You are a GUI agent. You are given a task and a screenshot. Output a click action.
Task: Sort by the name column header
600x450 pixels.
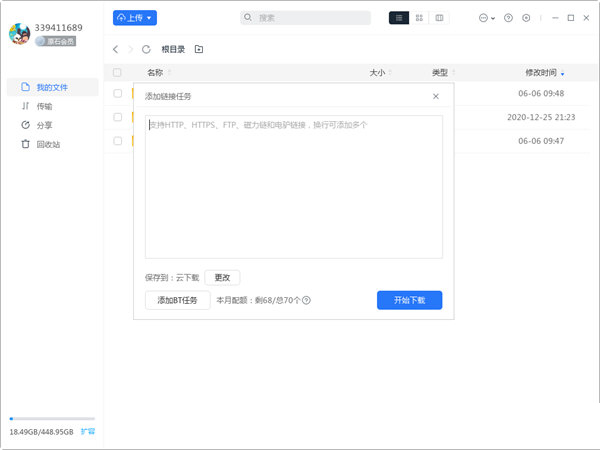[x=159, y=72]
